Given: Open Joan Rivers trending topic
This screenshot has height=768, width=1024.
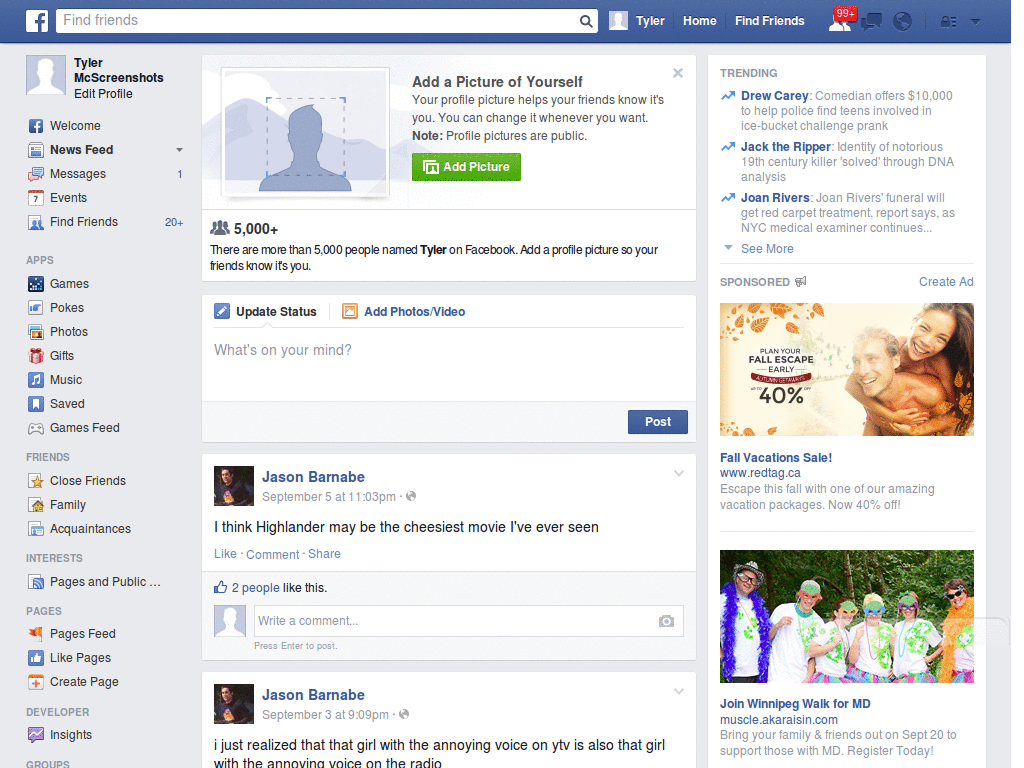Looking at the screenshot, I should click(x=775, y=198).
